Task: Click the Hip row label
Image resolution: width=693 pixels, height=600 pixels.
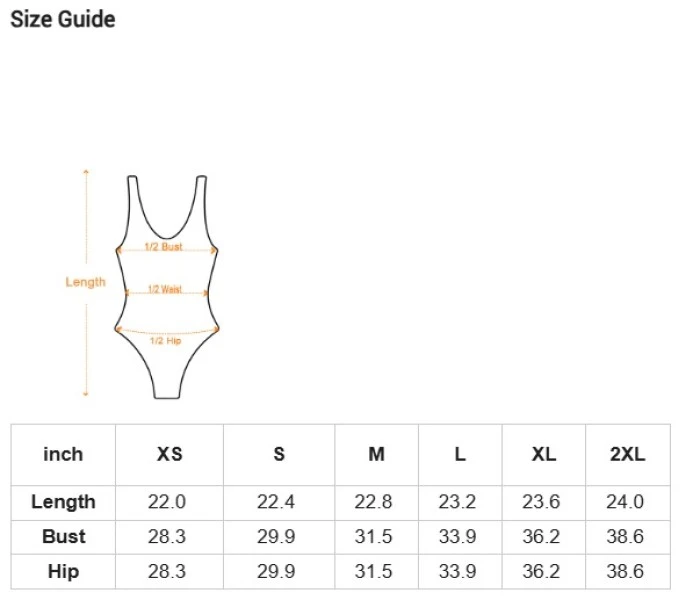Action: point(63,571)
